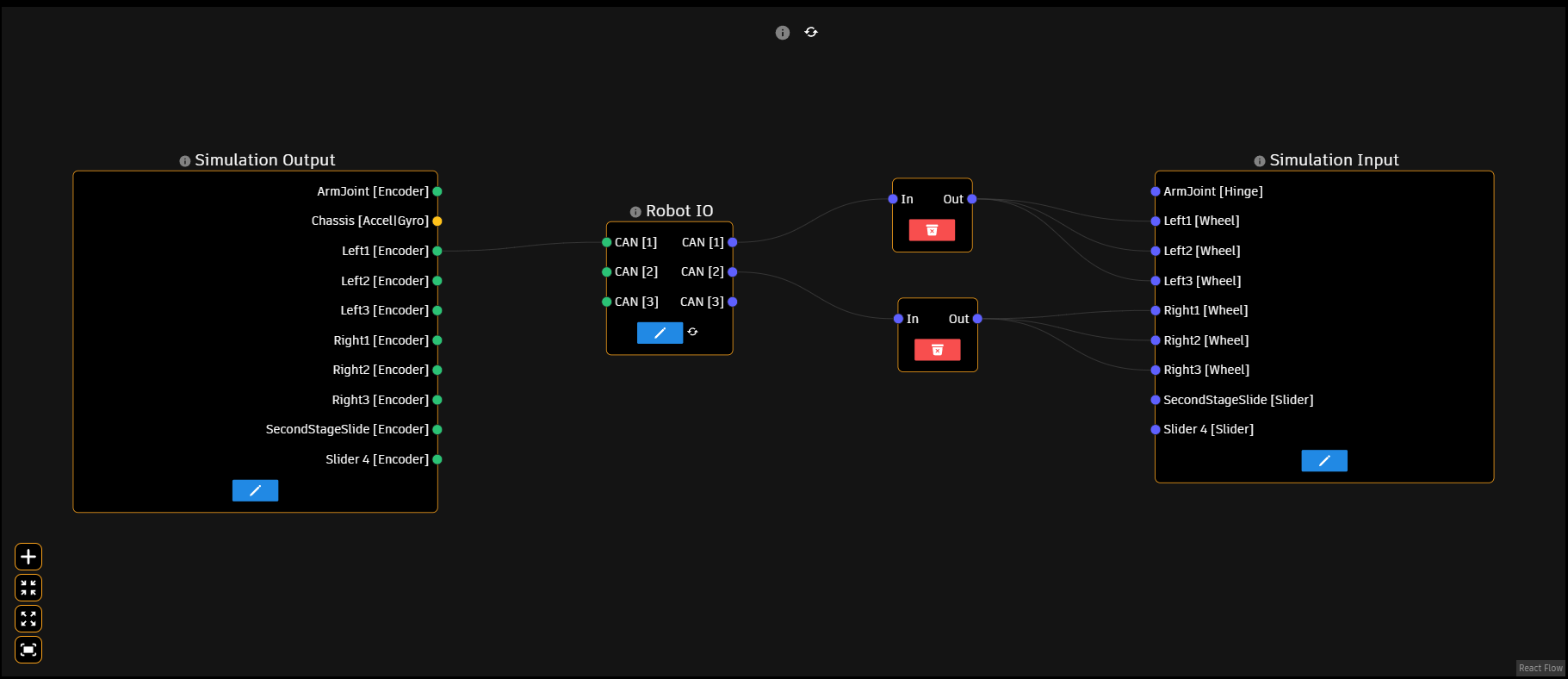
Task: Delete the upper In/Out node
Action: [x=932, y=230]
